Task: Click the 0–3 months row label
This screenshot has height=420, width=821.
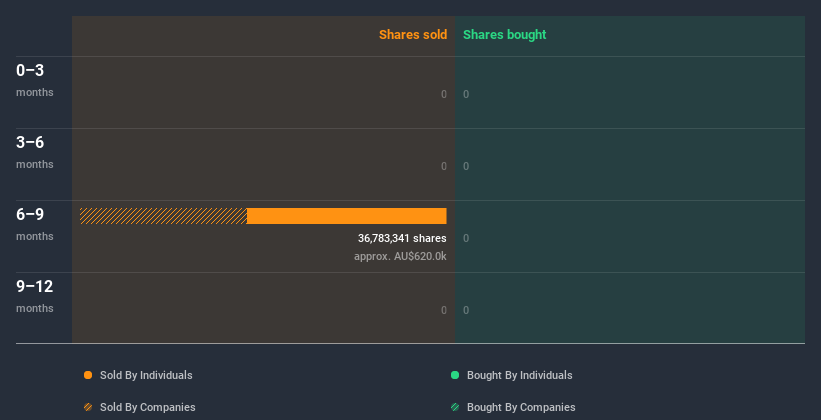Action: click(35, 80)
